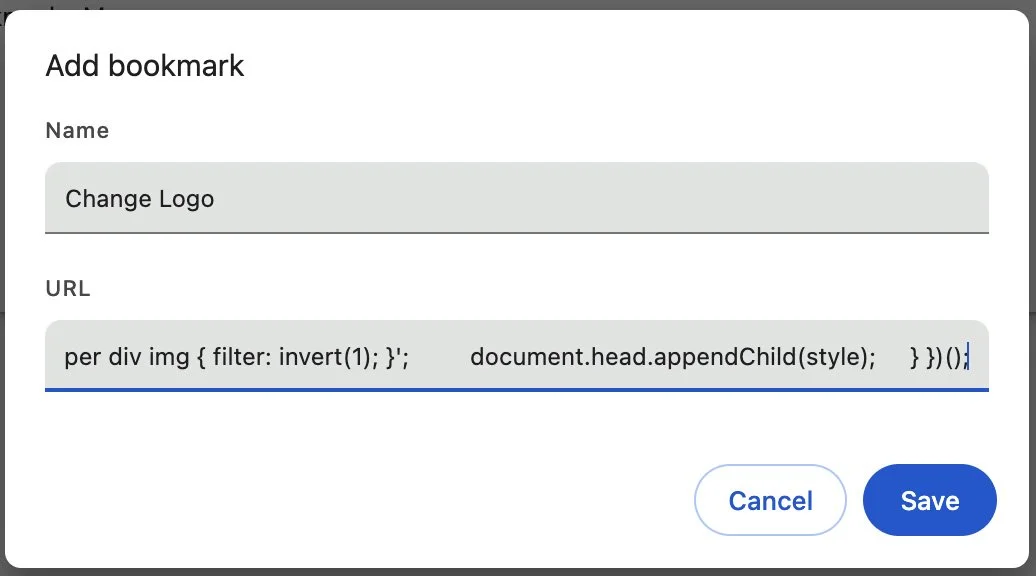1036x576 pixels.
Task: Click blank gap before document.head in URL
Action: tap(439, 357)
